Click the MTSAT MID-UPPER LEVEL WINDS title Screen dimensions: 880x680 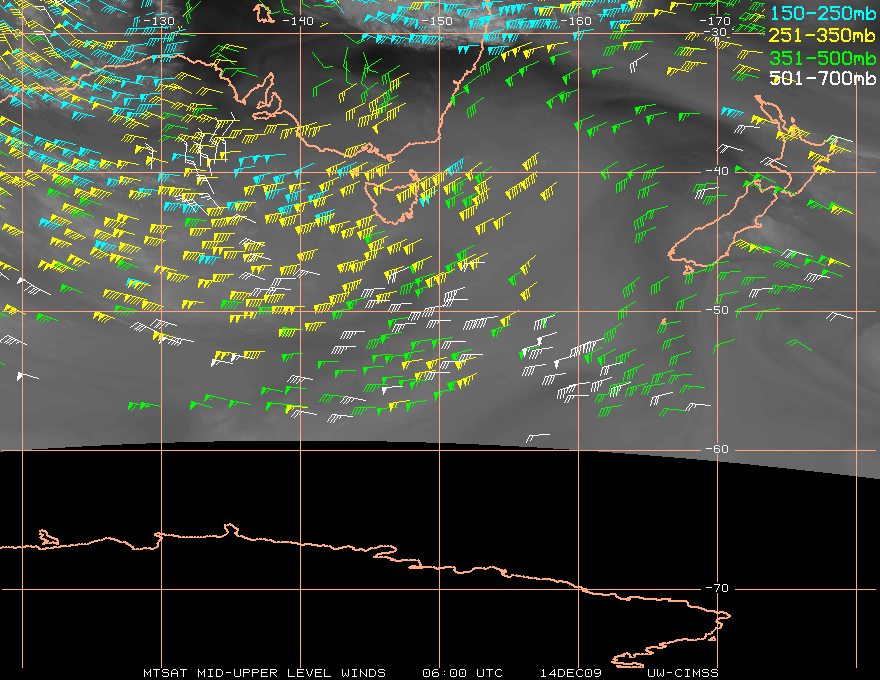[264, 673]
